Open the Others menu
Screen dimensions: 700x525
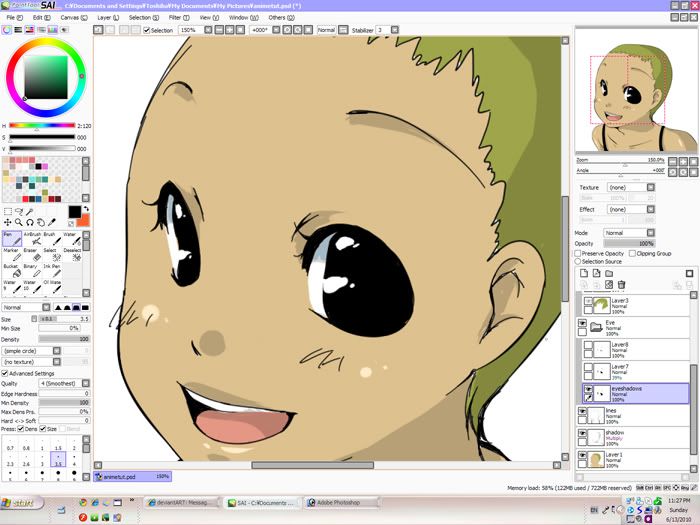(281, 17)
